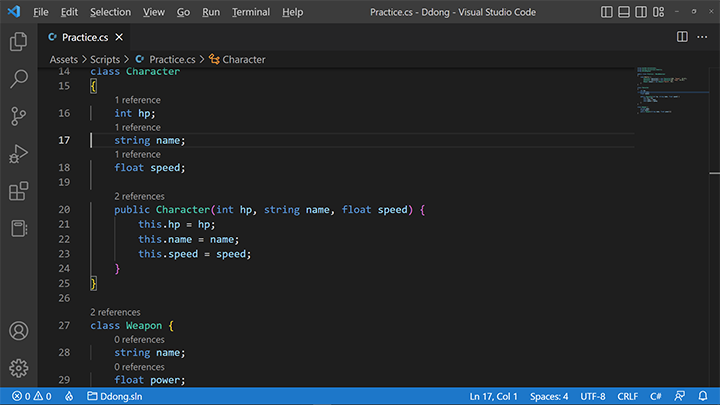The width and height of the screenshot is (720, 405).
Task: Change indentation via Spaces: 4
Action: point(549,396)
